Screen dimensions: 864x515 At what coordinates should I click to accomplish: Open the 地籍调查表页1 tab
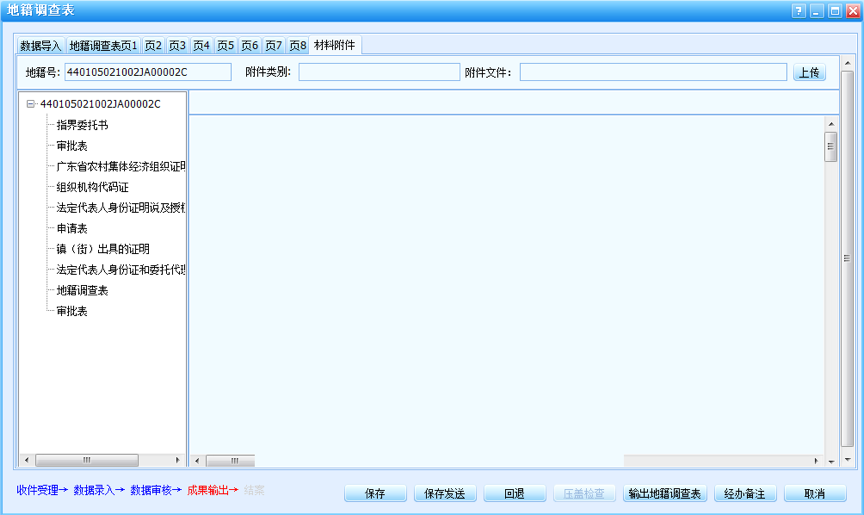(103, 46)
